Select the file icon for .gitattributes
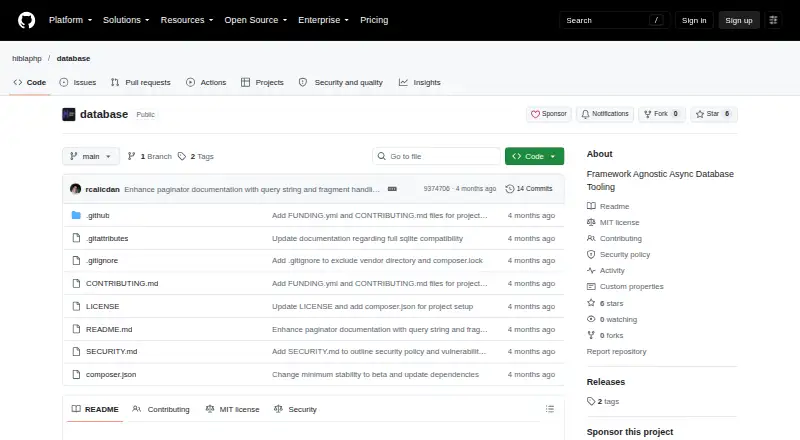This screenshot has height=440, width=800. (x=76, y=238)
